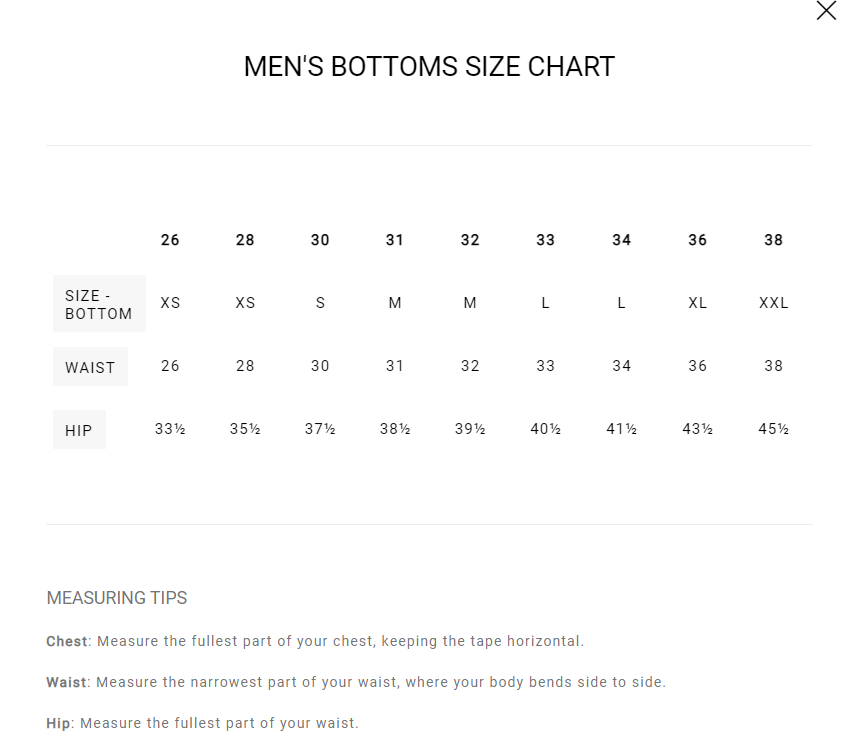Image resolution: width=858 pixels, height=756 pixels.
Task: Click the Men's Bottoms Size Chart heading
Action: click(429, 67)
